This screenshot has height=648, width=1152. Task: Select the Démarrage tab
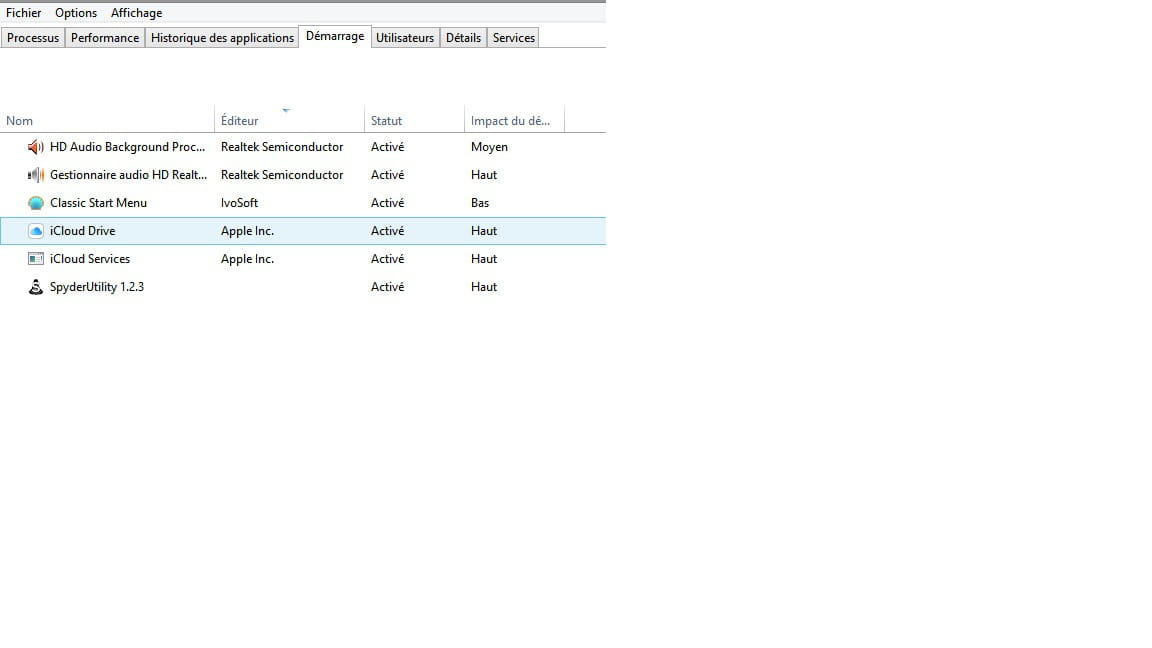tap(335, 36)
